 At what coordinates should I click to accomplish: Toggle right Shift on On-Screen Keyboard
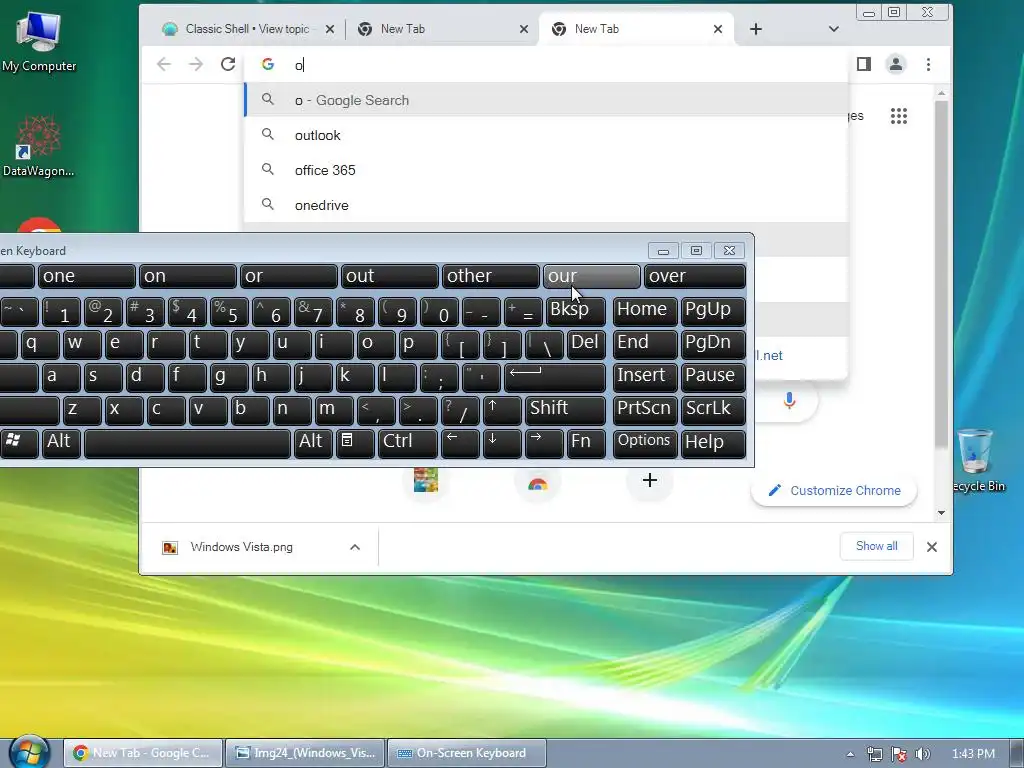(565, 409)
